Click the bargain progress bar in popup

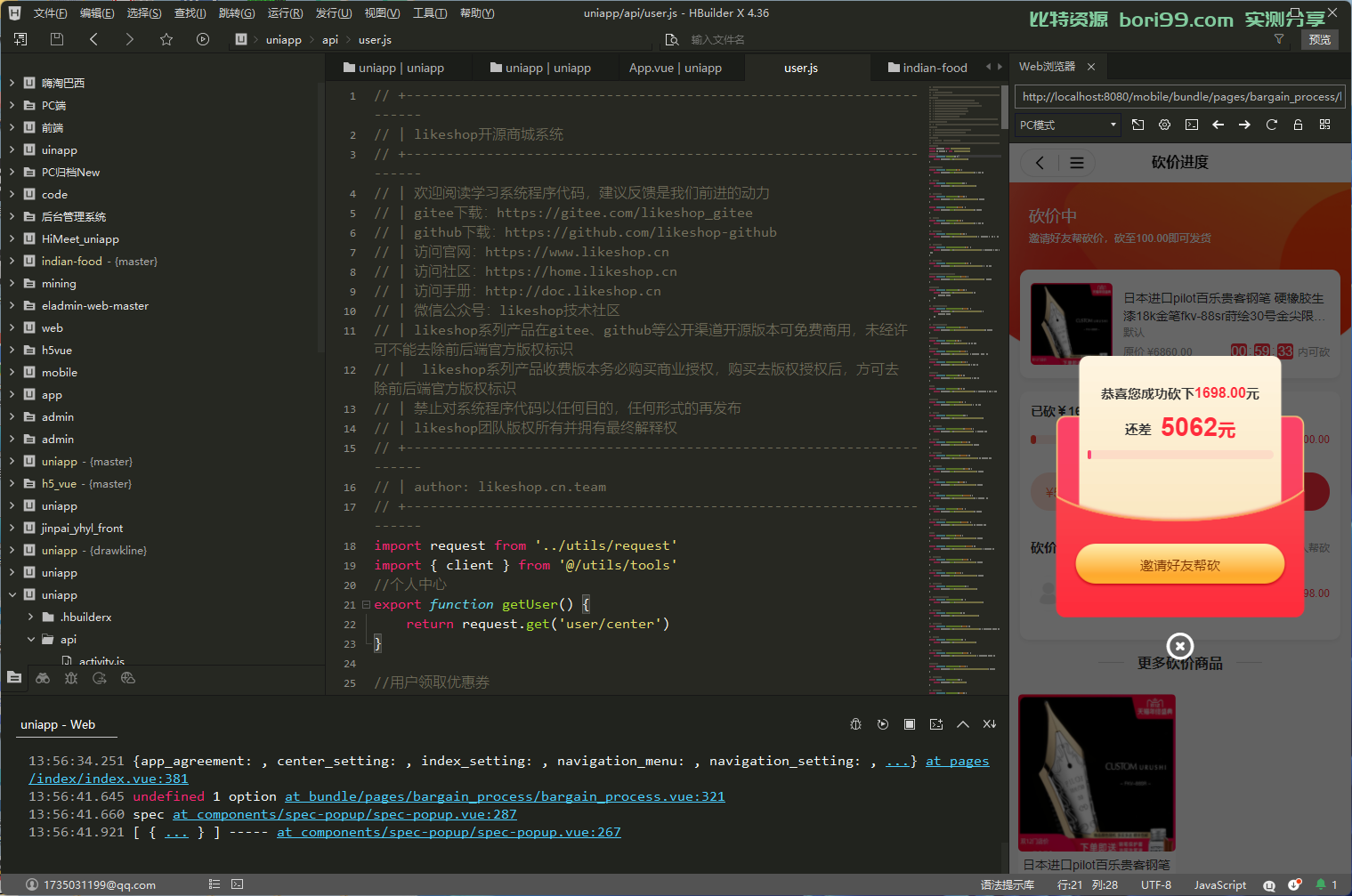coord(1180,455)
